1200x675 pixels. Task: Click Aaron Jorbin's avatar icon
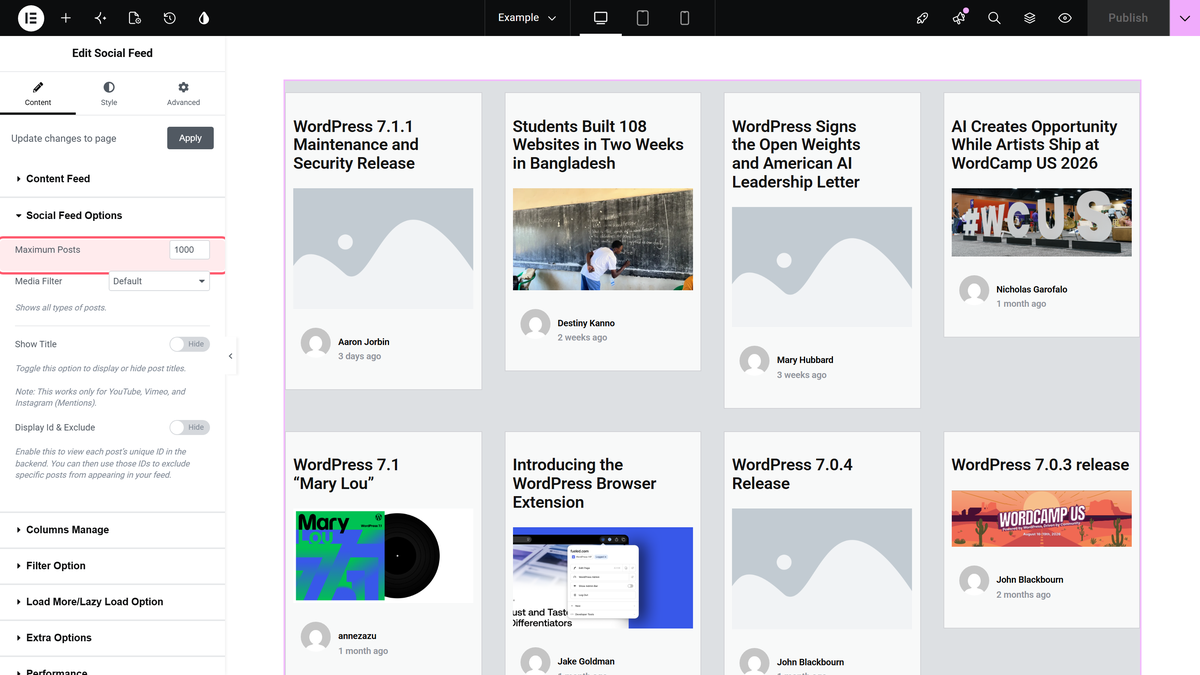[316, 343]
